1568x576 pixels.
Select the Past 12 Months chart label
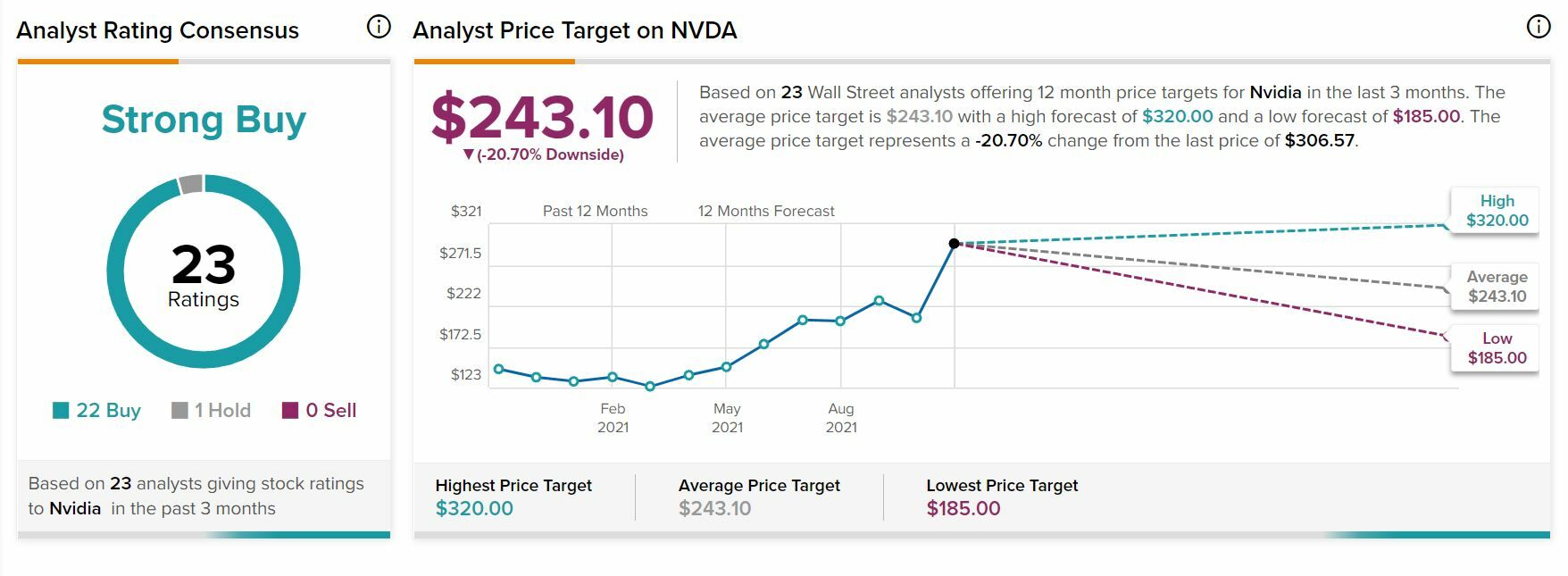(595, 211)
